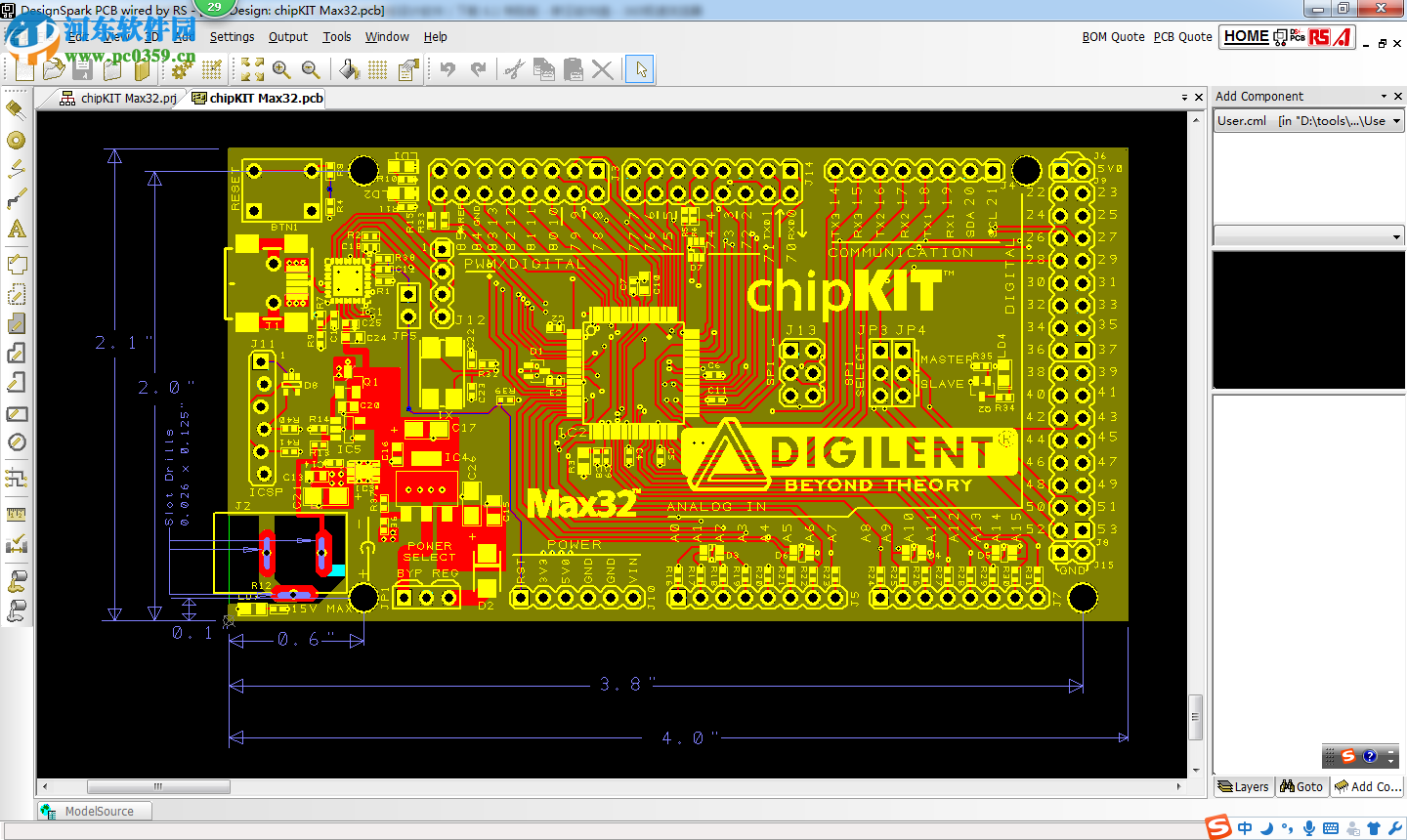This screenshot has height=840, width=1407.
Task: Toggle night mode moon icon in Sogou bar
Action: [x=1266, y=827]
